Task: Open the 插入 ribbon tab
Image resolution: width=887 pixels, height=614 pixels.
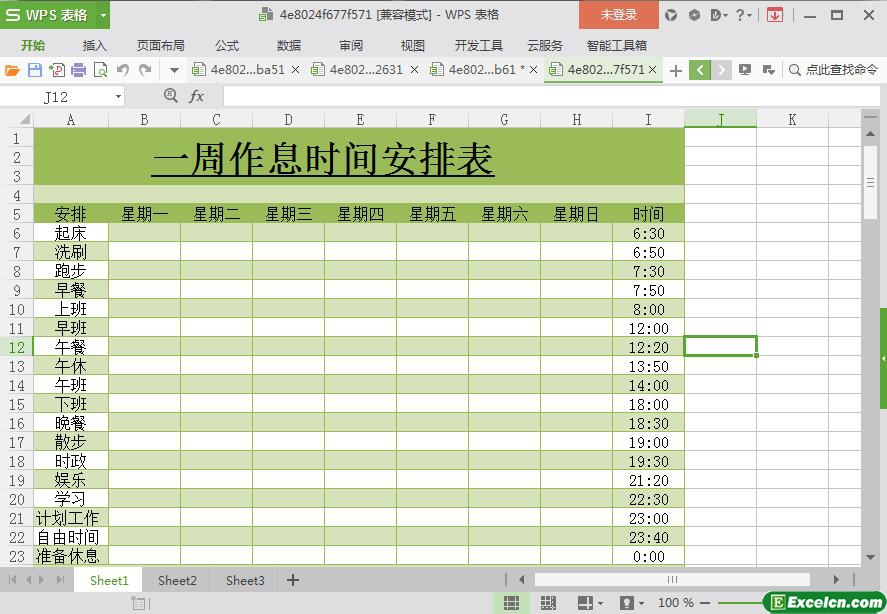Action: point(94,45)
